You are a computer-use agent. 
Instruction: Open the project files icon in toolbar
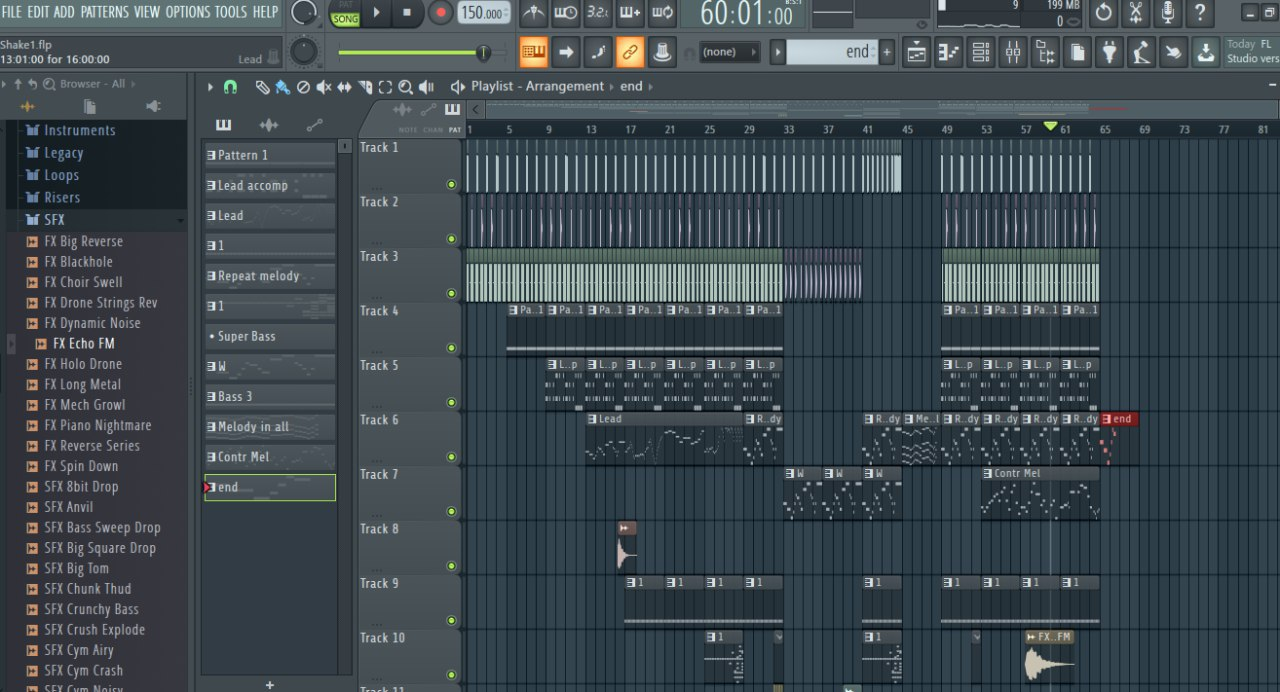(1077, 52)
